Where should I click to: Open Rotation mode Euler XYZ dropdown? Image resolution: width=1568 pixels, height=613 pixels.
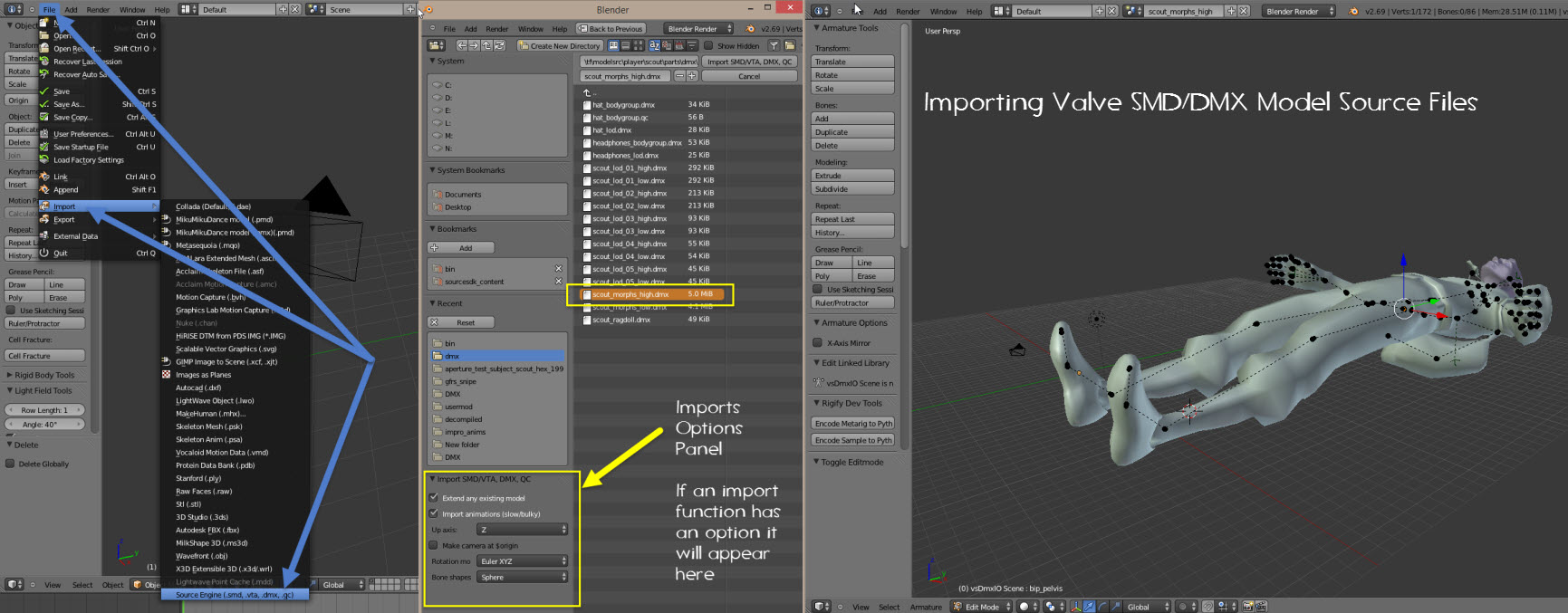point(523,561)
